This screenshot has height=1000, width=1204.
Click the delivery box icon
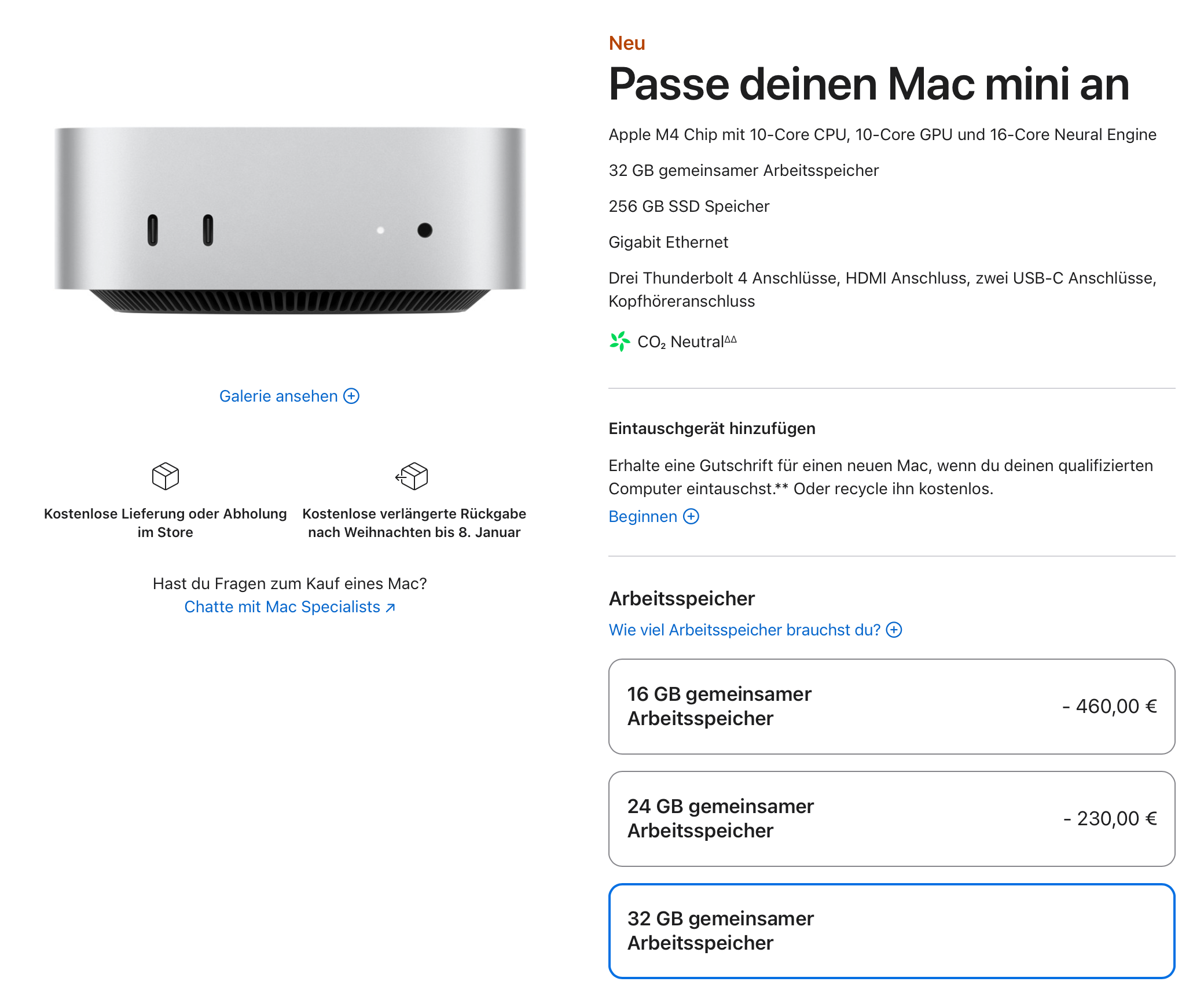pyautogui.click(x=166, y=476)
